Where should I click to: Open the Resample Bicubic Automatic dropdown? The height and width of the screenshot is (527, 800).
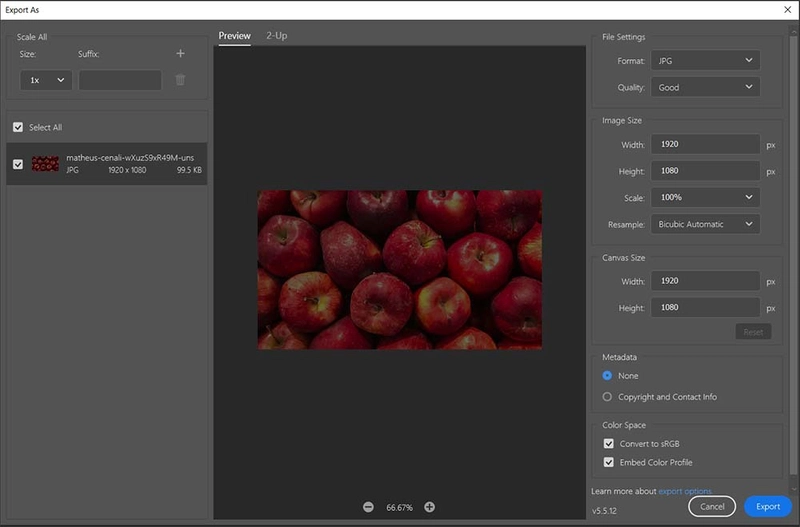[x=705, y=224]
